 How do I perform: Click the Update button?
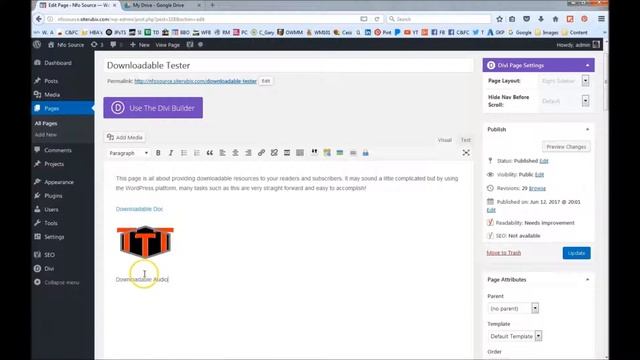[x=576, y=253]
